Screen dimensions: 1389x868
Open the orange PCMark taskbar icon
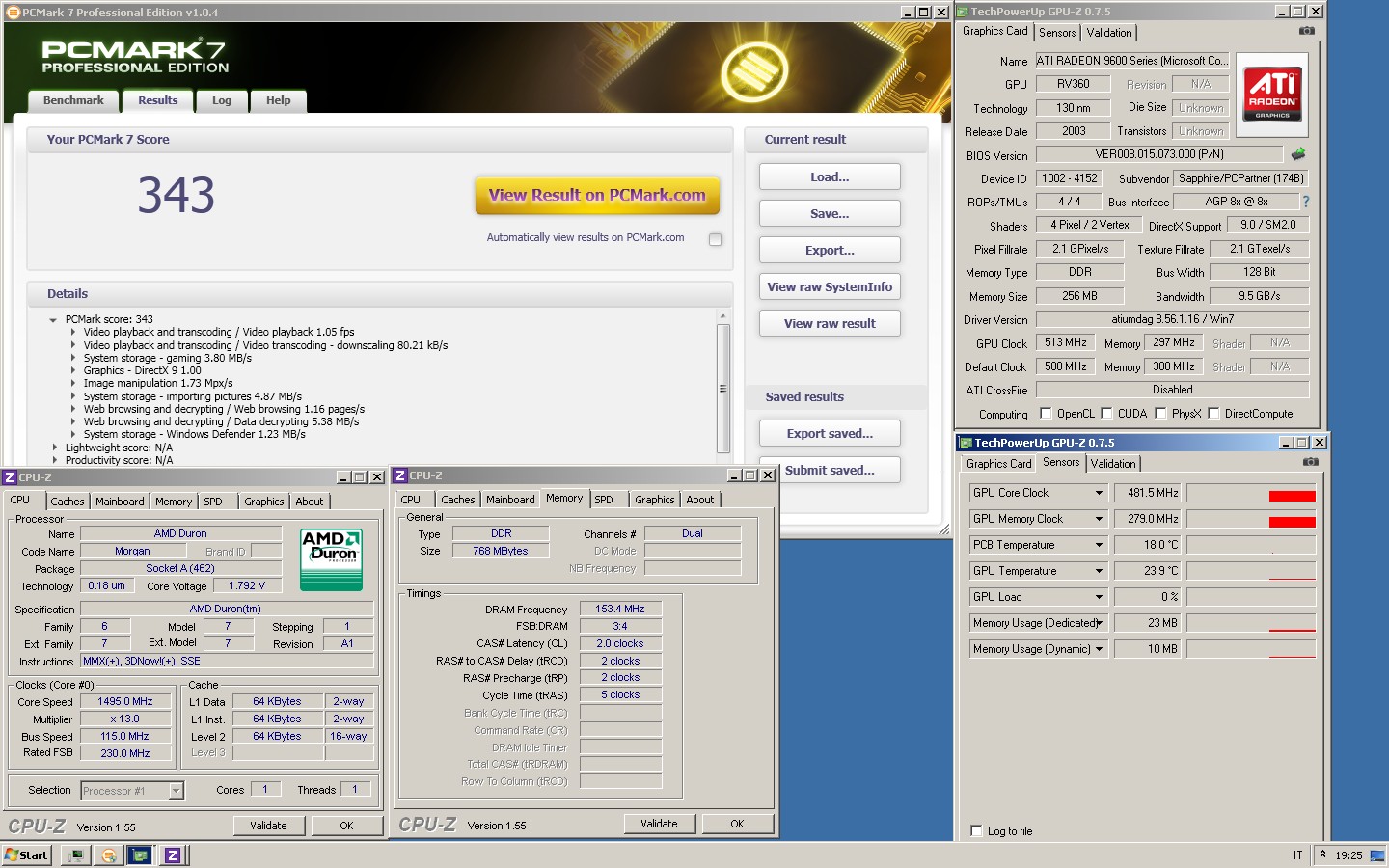pyautogui.click(x=109, y=855)
